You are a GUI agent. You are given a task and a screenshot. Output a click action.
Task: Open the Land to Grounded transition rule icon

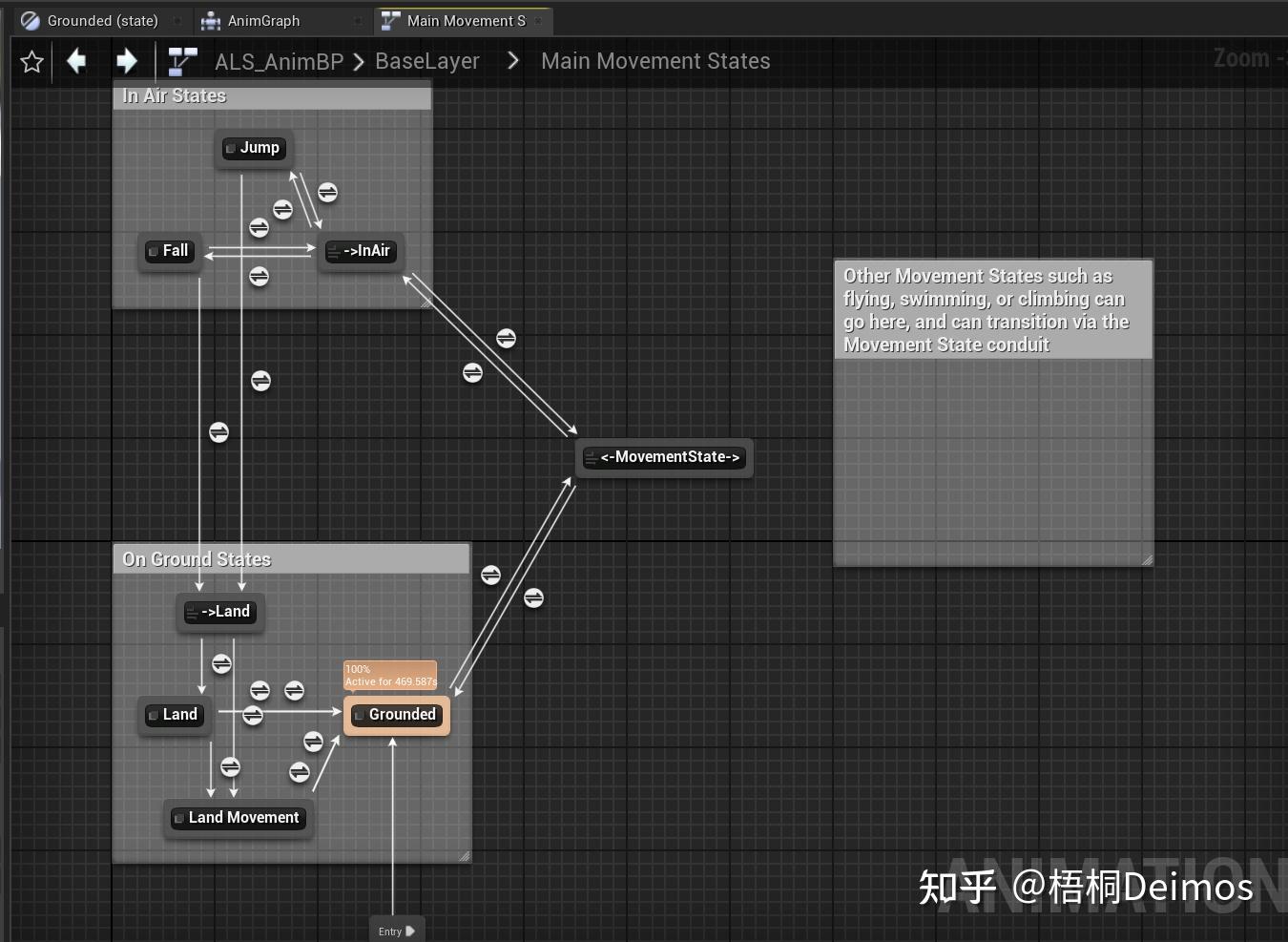253,716
